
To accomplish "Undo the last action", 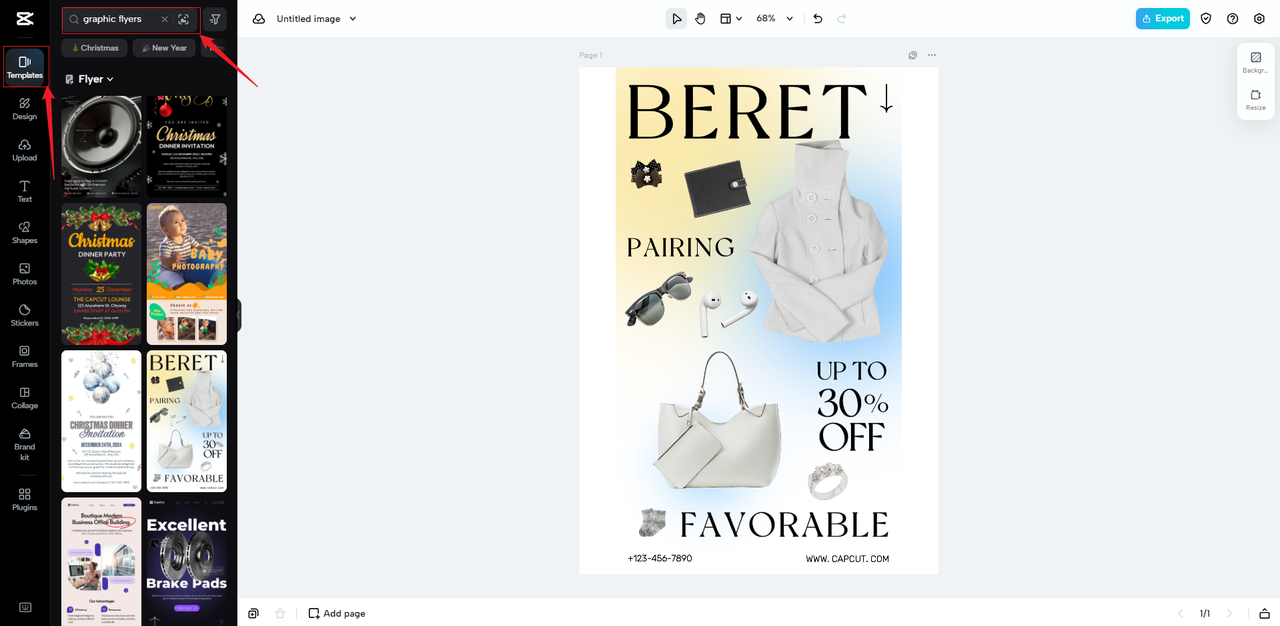I will (818, 19).
